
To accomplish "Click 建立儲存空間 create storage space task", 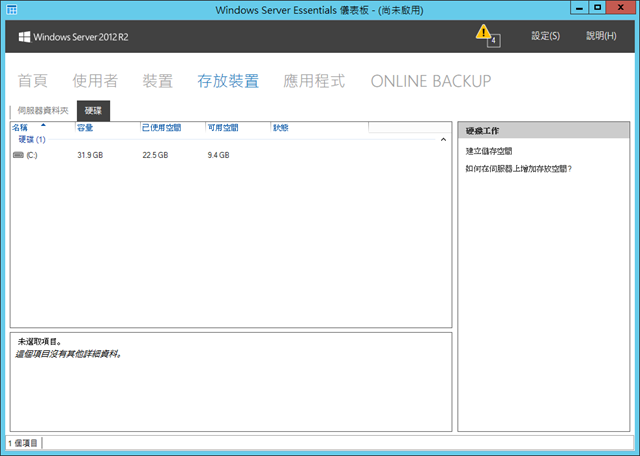I will point(489,151).
